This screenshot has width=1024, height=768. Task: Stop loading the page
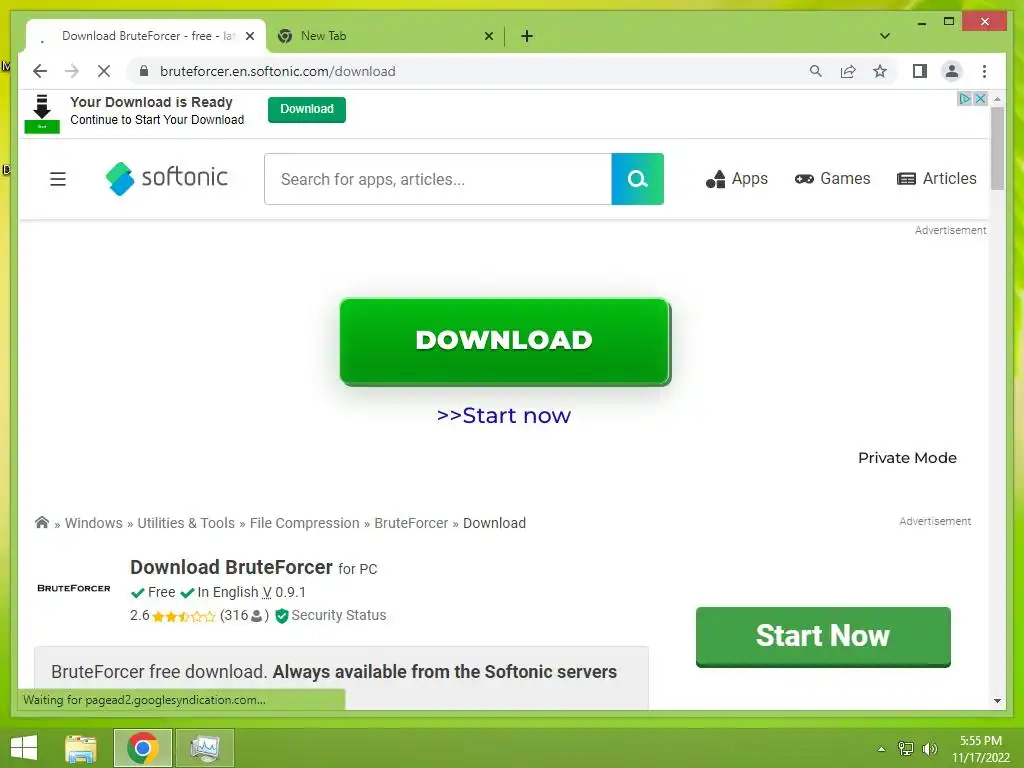pyautogui.click(x=104, y=71)
